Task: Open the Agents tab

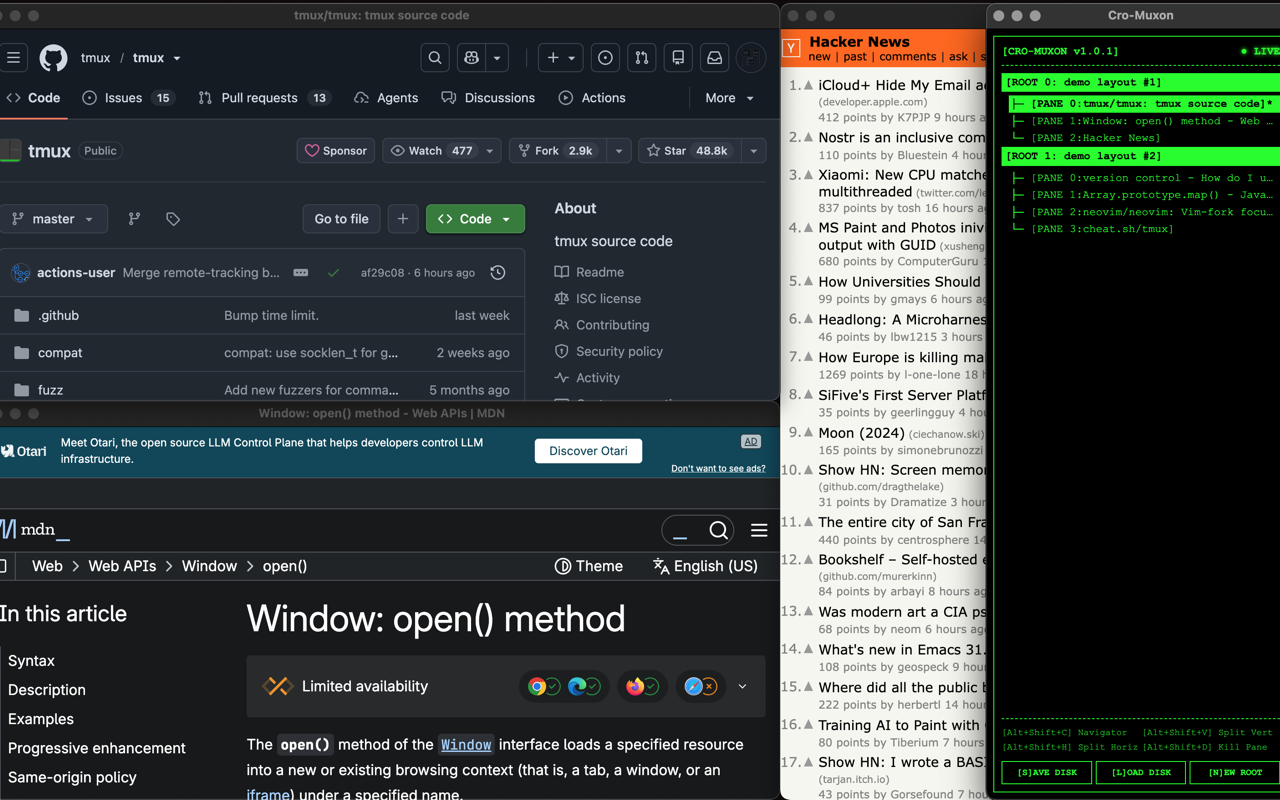Action: (387, 98)
